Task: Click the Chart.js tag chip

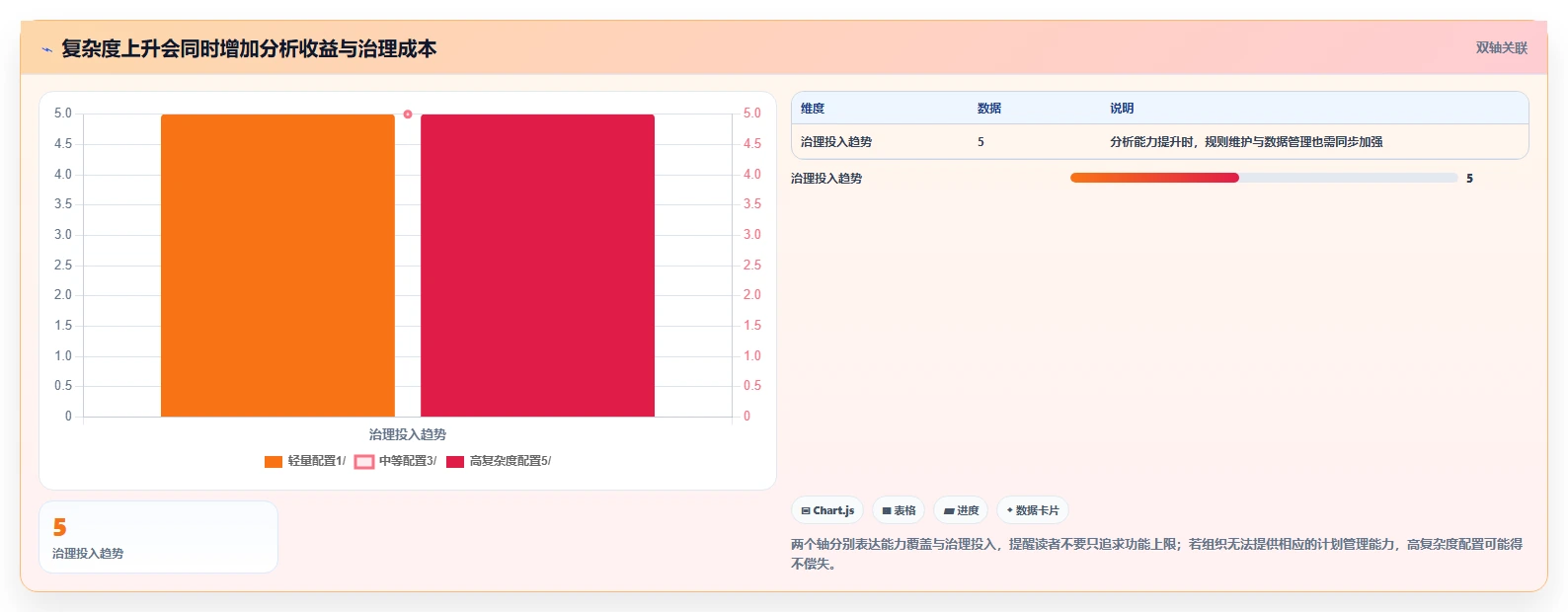Action: click(x=827, y=510)
